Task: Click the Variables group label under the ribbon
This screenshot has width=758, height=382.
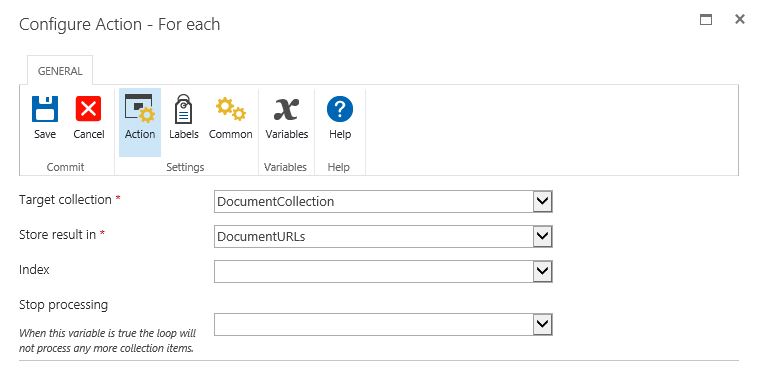Action: pos(285,167)
